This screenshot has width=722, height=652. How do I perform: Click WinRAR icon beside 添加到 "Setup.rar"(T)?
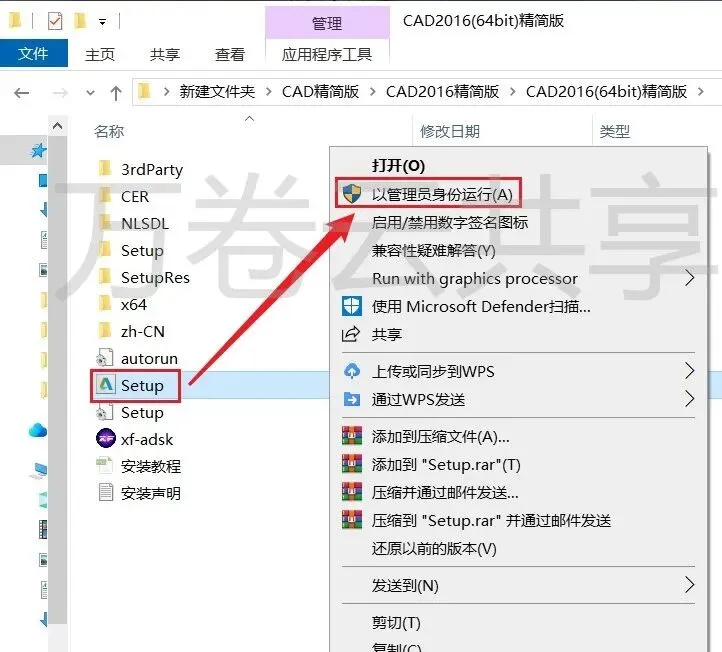pos(352,464)
